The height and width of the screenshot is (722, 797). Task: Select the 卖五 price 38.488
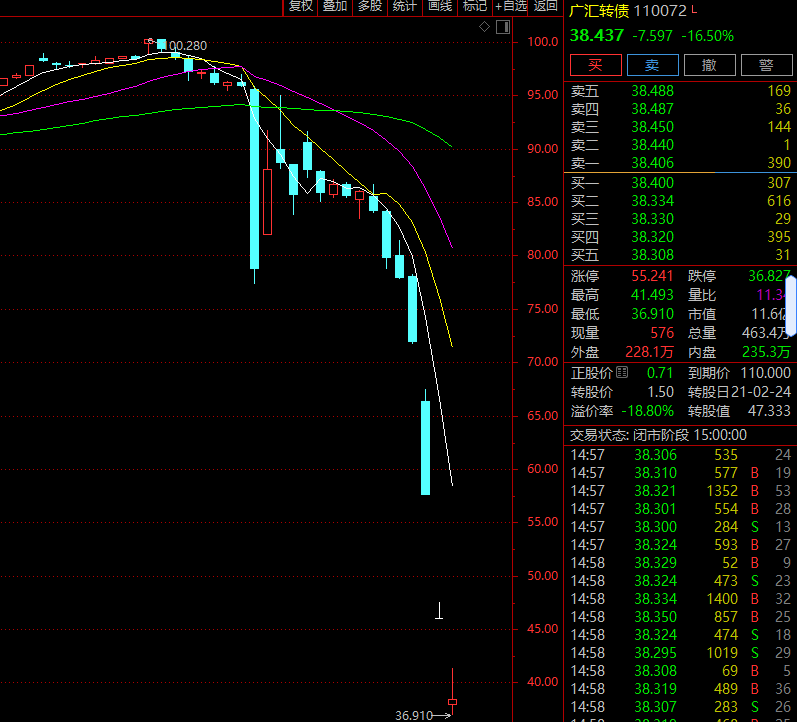tap(653, 91)
